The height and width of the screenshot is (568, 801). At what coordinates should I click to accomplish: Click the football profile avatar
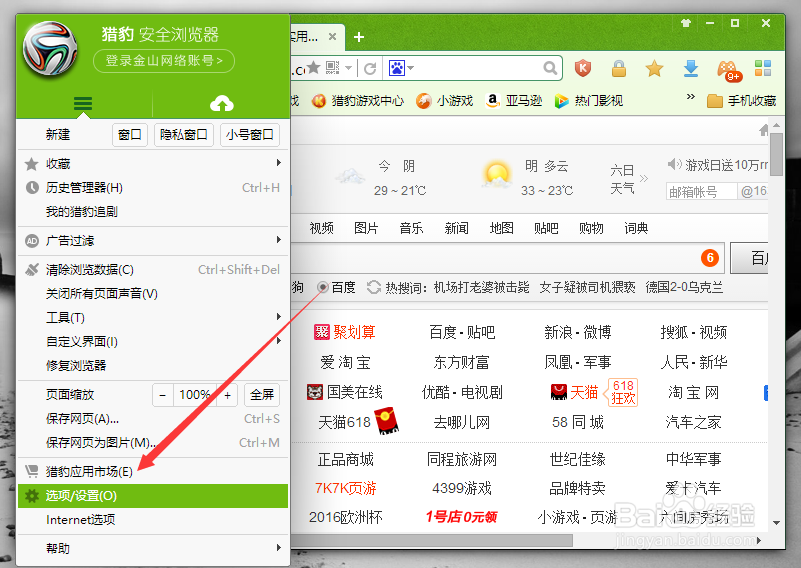(x=50, y=49)
